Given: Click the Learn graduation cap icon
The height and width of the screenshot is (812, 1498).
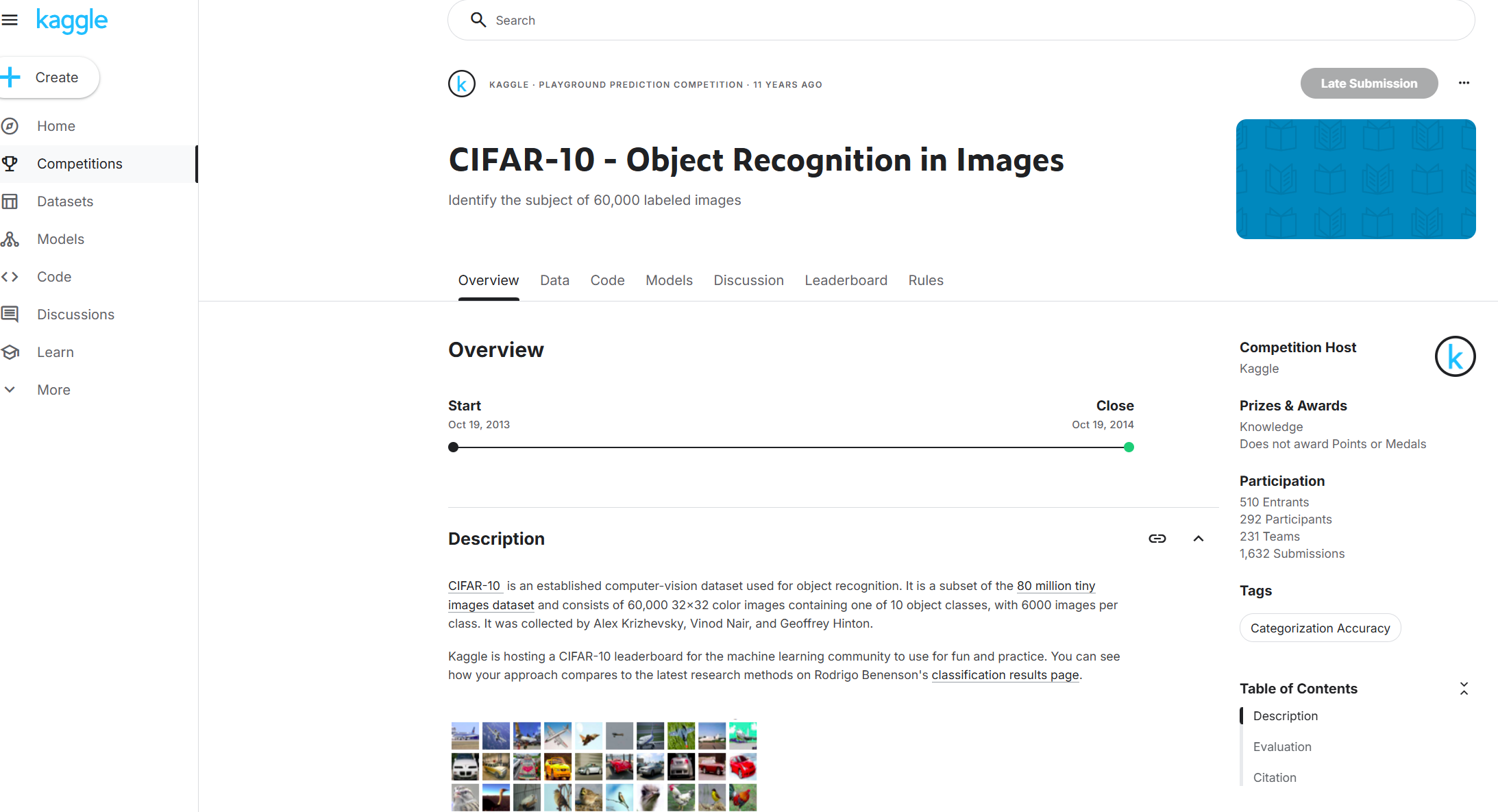Looking at the screenshot, I should pyautogui.click(x=10, y=352).
